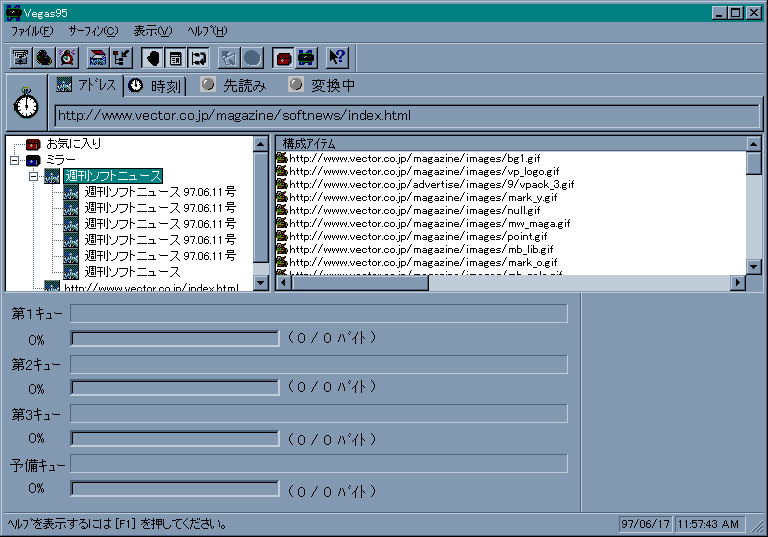Click the 構成アイテム column header
The image size is (768, 537).
tap(510, 144)
